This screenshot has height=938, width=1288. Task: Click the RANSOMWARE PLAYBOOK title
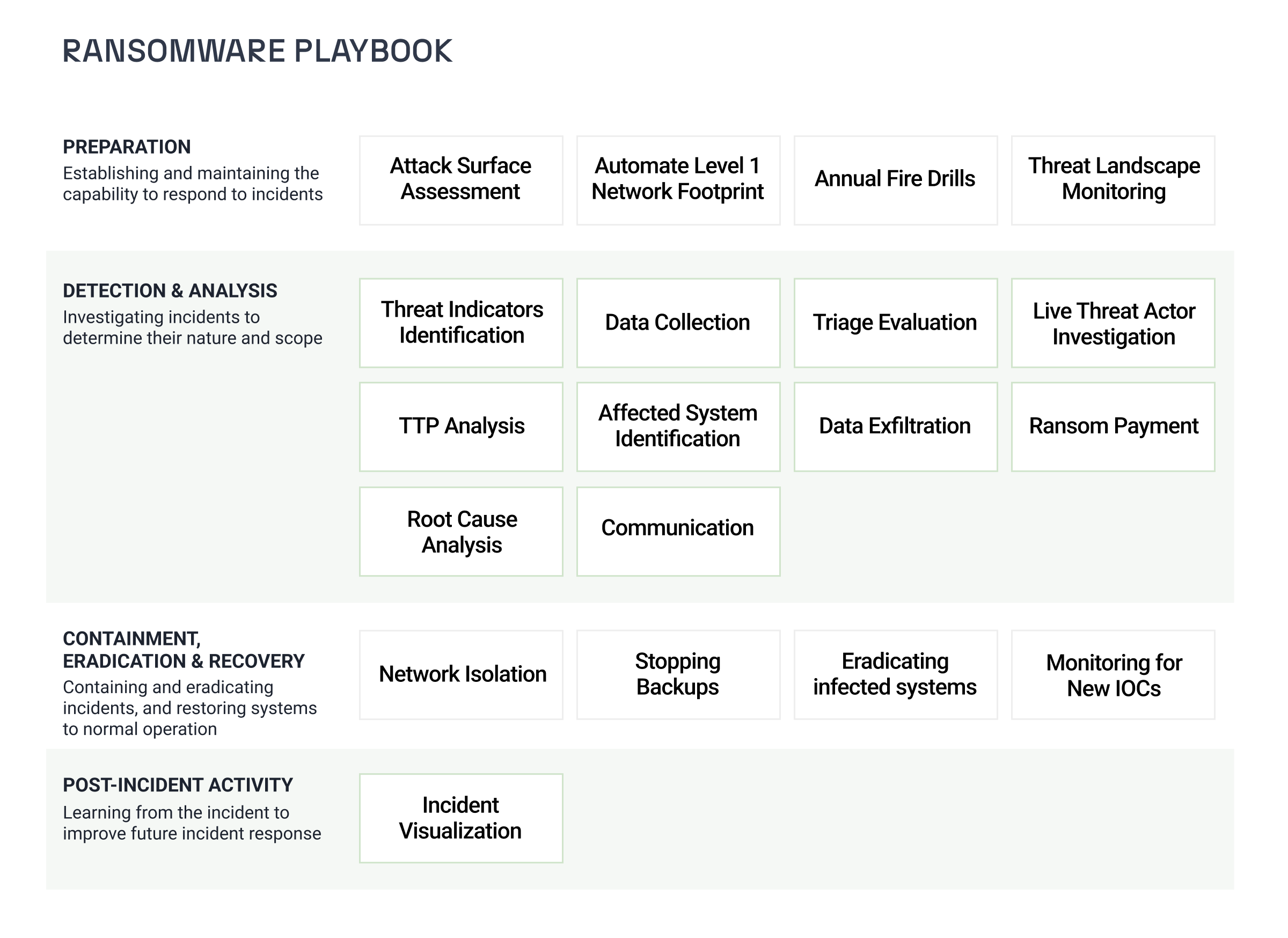[x=257, y=51]
